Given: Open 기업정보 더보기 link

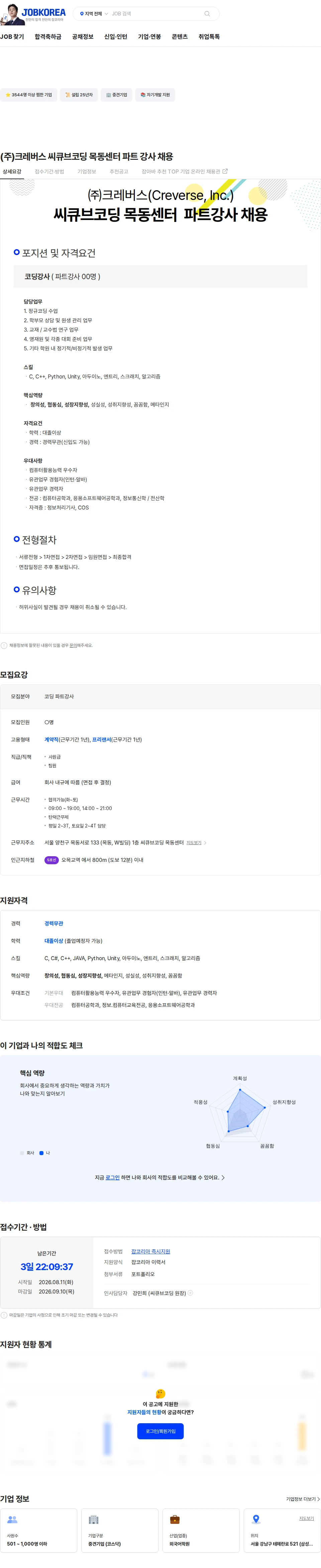Looking at the screenshot, I should 303,1499.
